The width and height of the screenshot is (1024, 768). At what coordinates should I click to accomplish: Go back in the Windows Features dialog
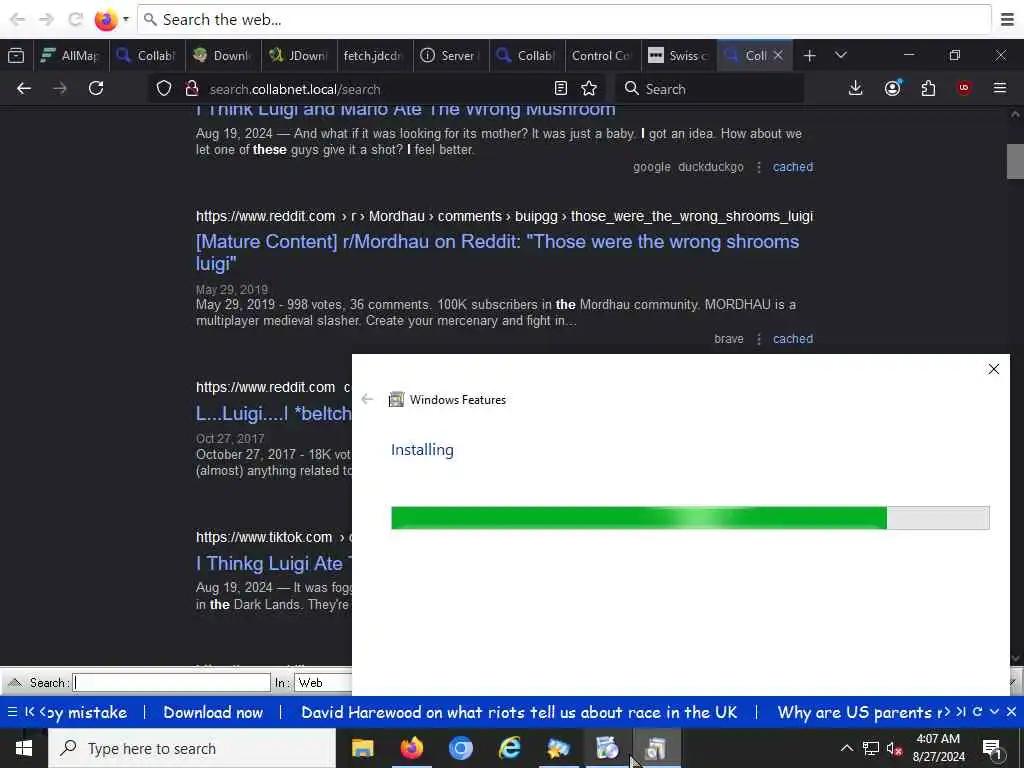click(x=367, y=399)
